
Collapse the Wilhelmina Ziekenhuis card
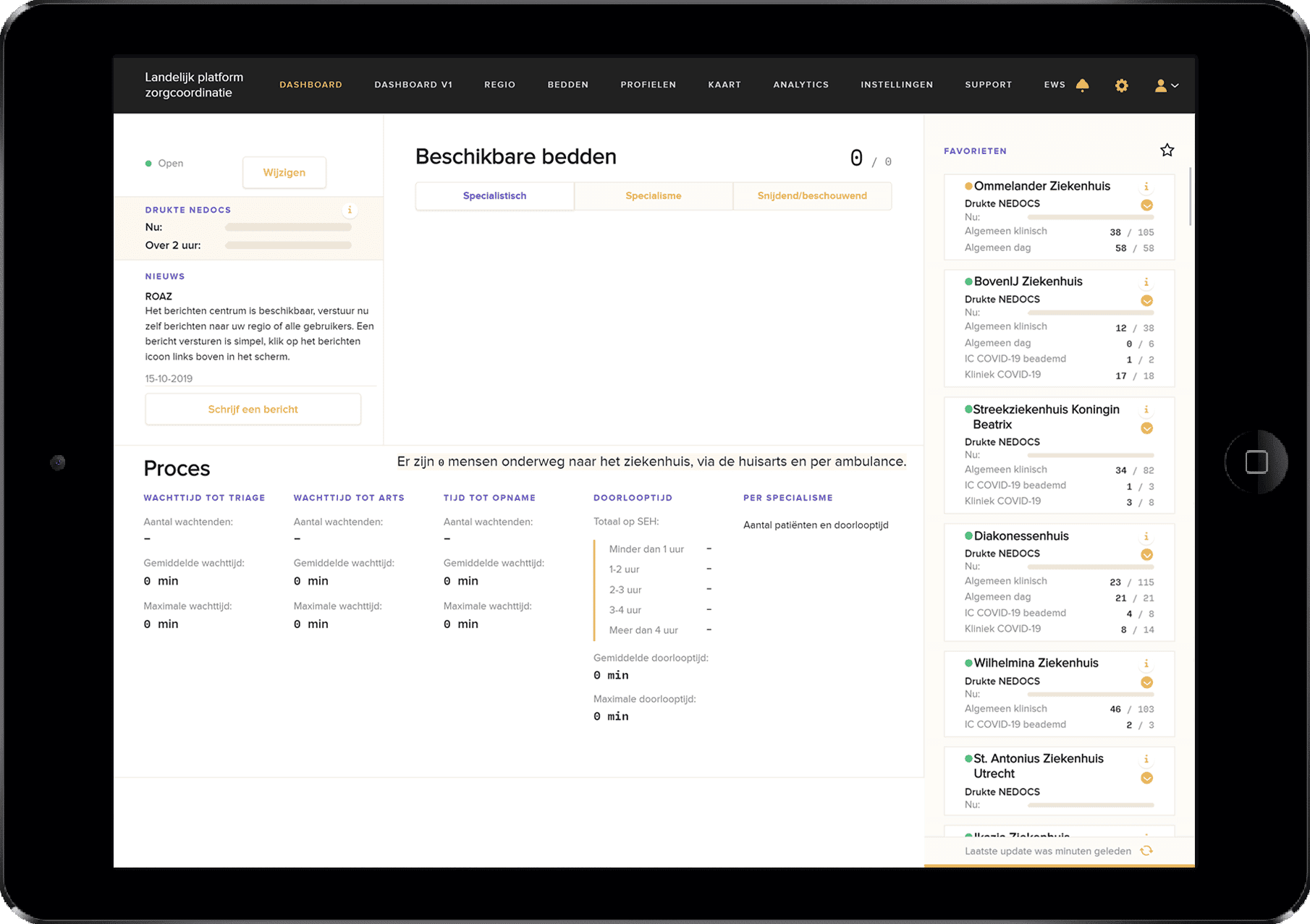(1146, 682)
